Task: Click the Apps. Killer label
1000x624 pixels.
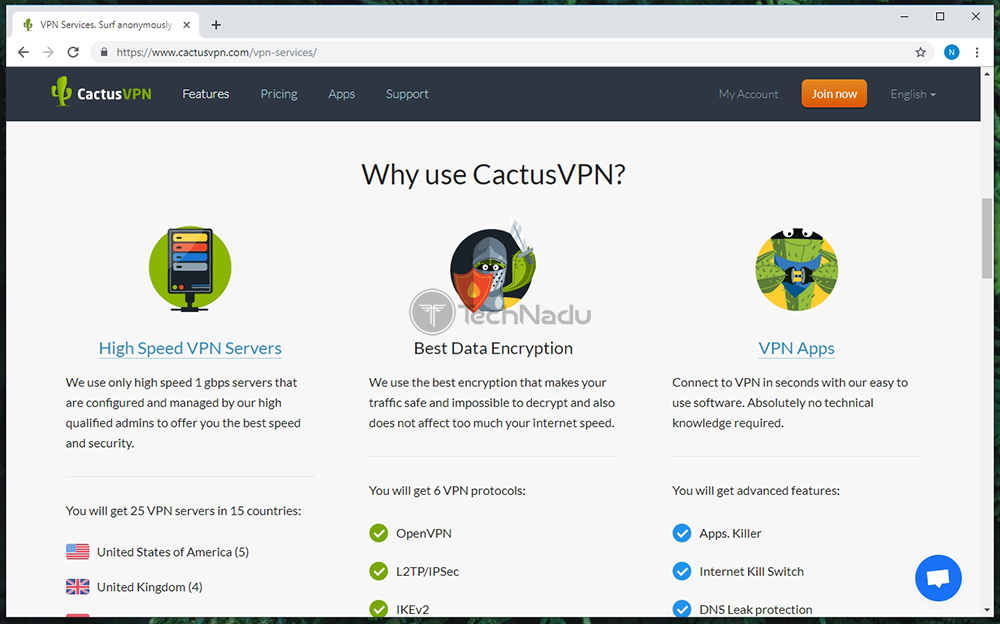Action: tap(730, 533)
